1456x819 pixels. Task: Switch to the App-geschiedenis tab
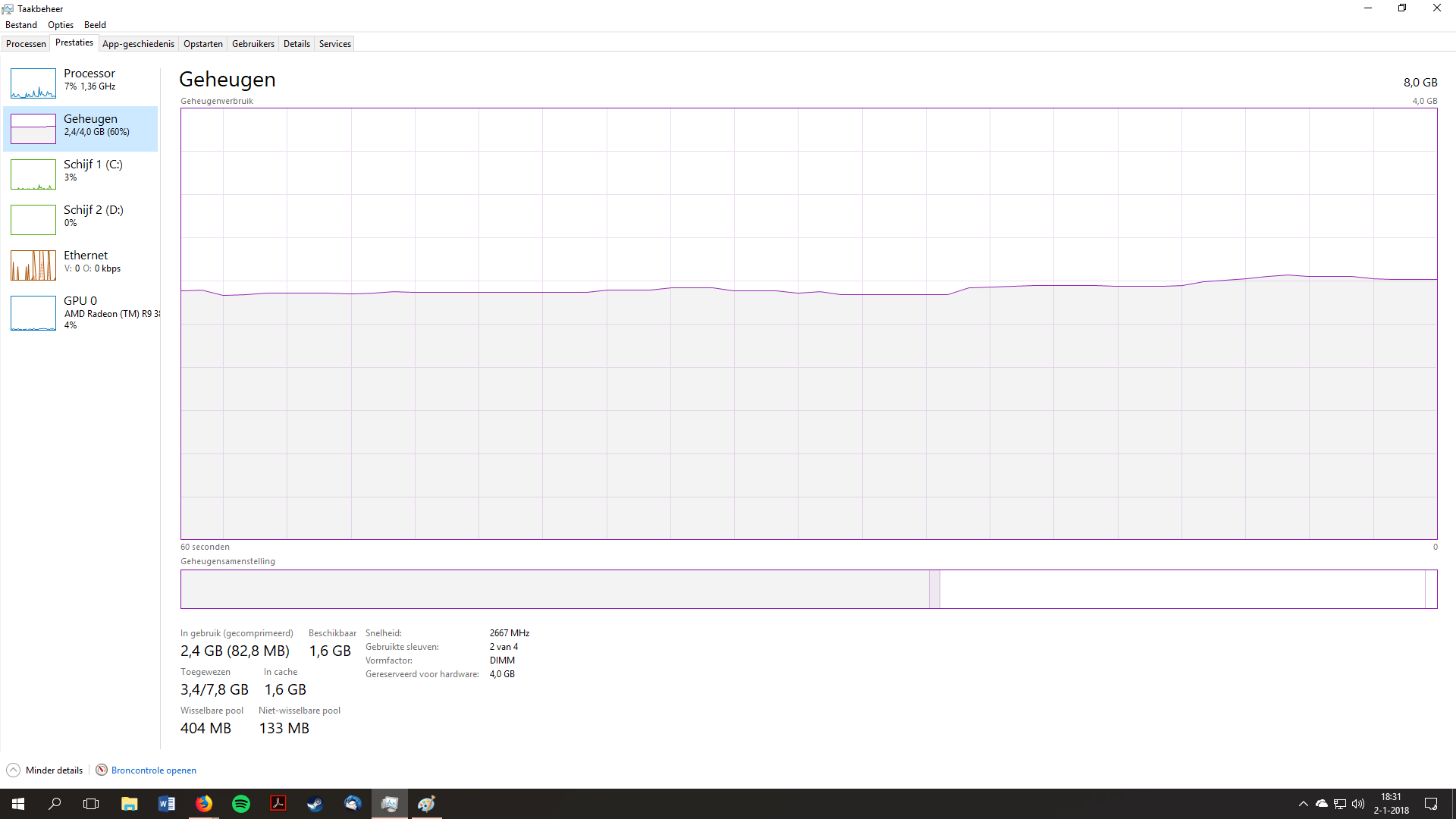138,44
